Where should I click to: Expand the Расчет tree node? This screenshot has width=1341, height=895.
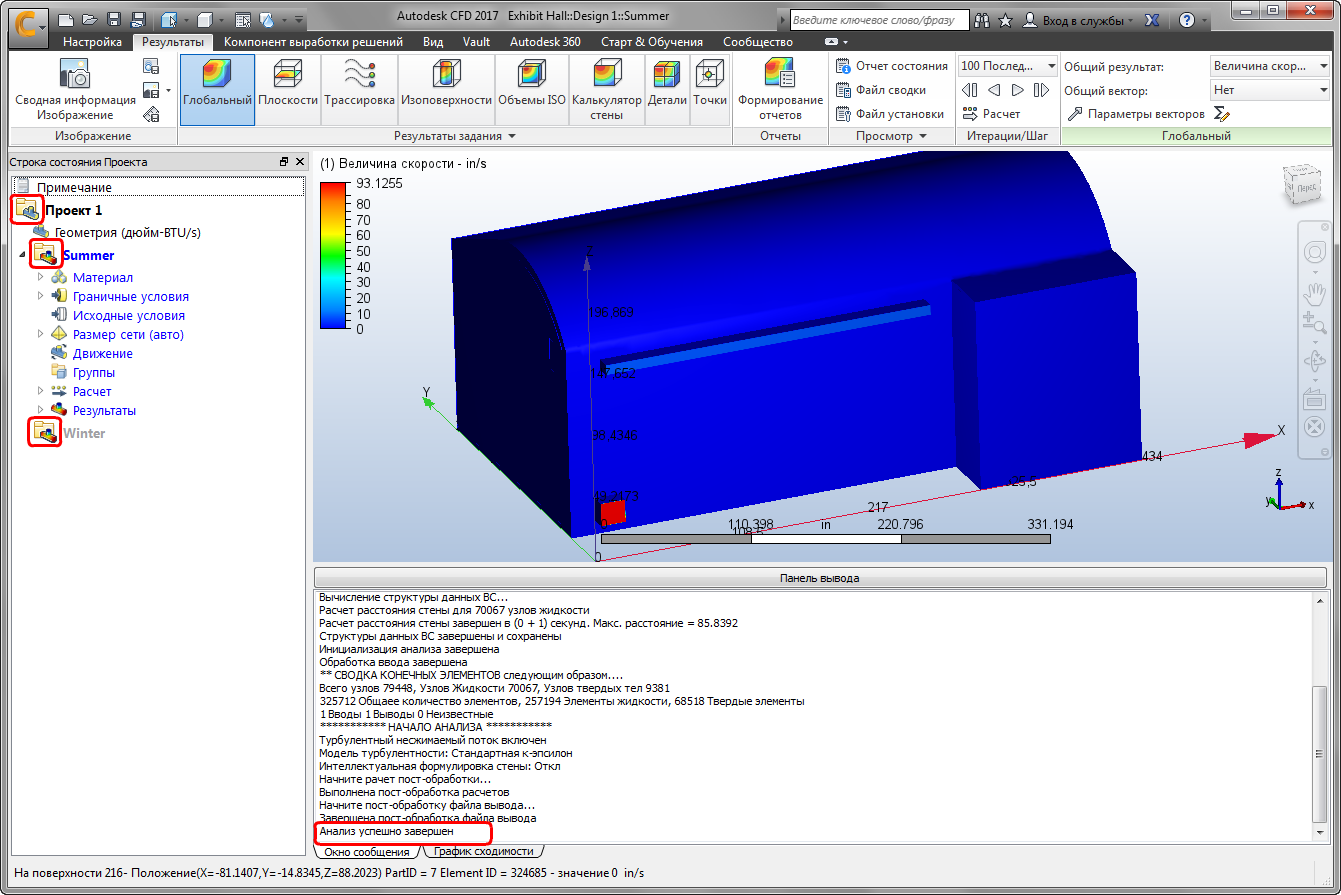(x=41, y=391)
